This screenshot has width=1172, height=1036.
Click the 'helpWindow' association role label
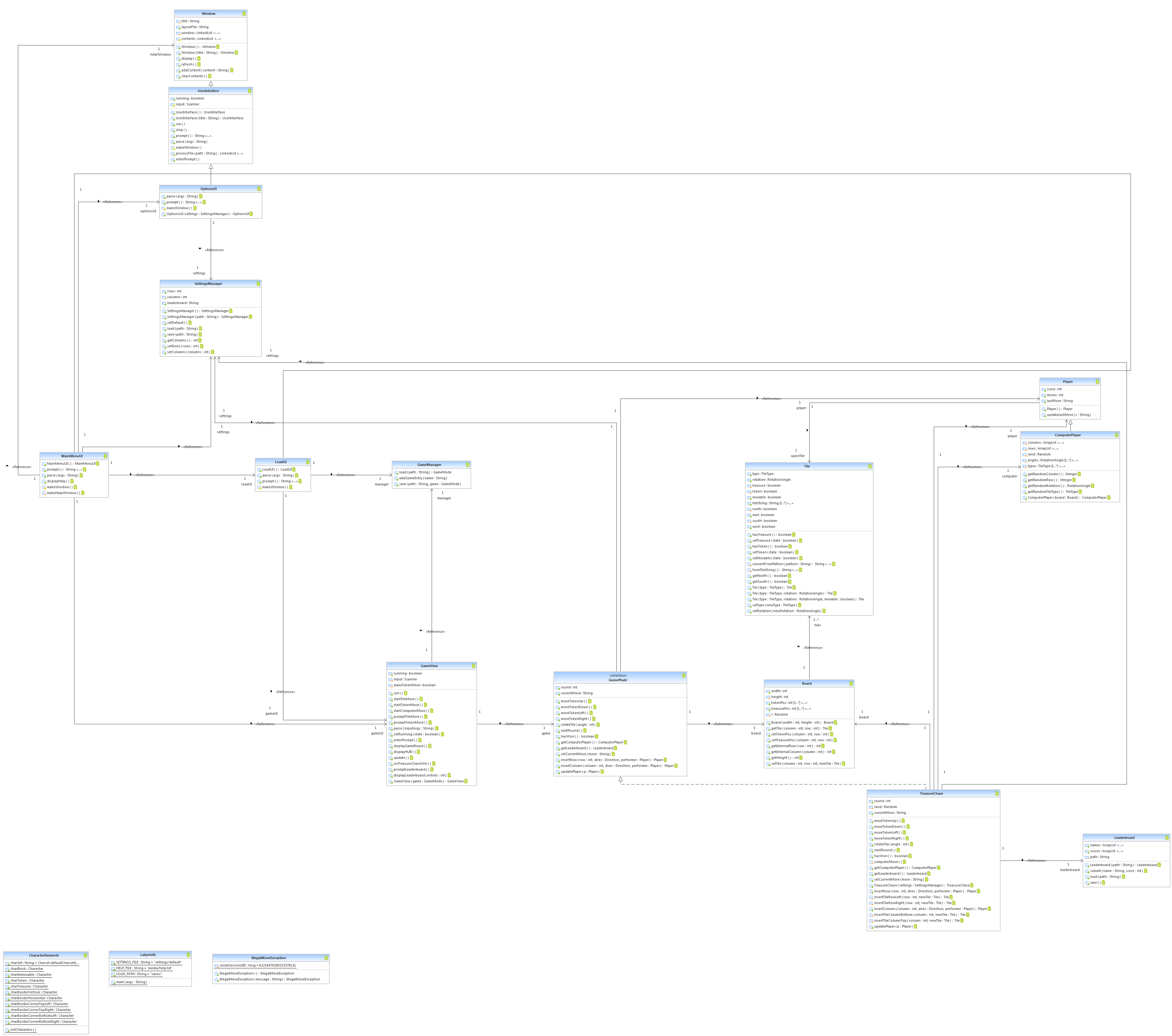(x=161, y=54)
